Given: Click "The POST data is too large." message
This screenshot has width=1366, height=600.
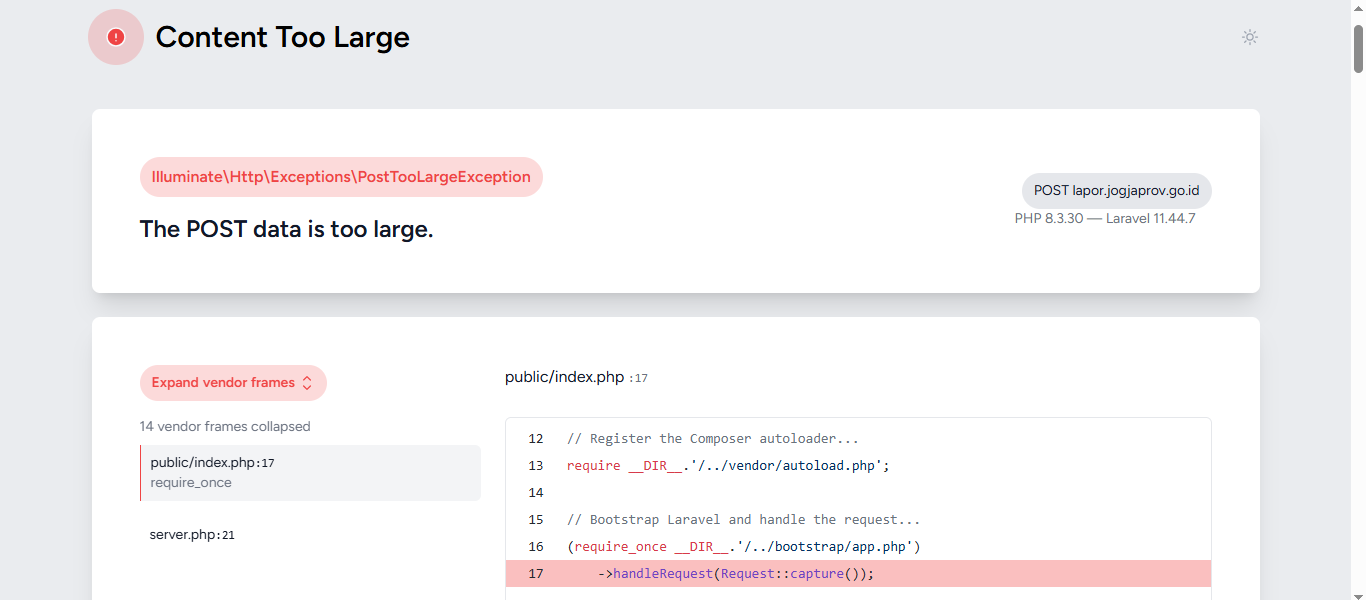Looking at the screenshot, I should click(286, 229).
